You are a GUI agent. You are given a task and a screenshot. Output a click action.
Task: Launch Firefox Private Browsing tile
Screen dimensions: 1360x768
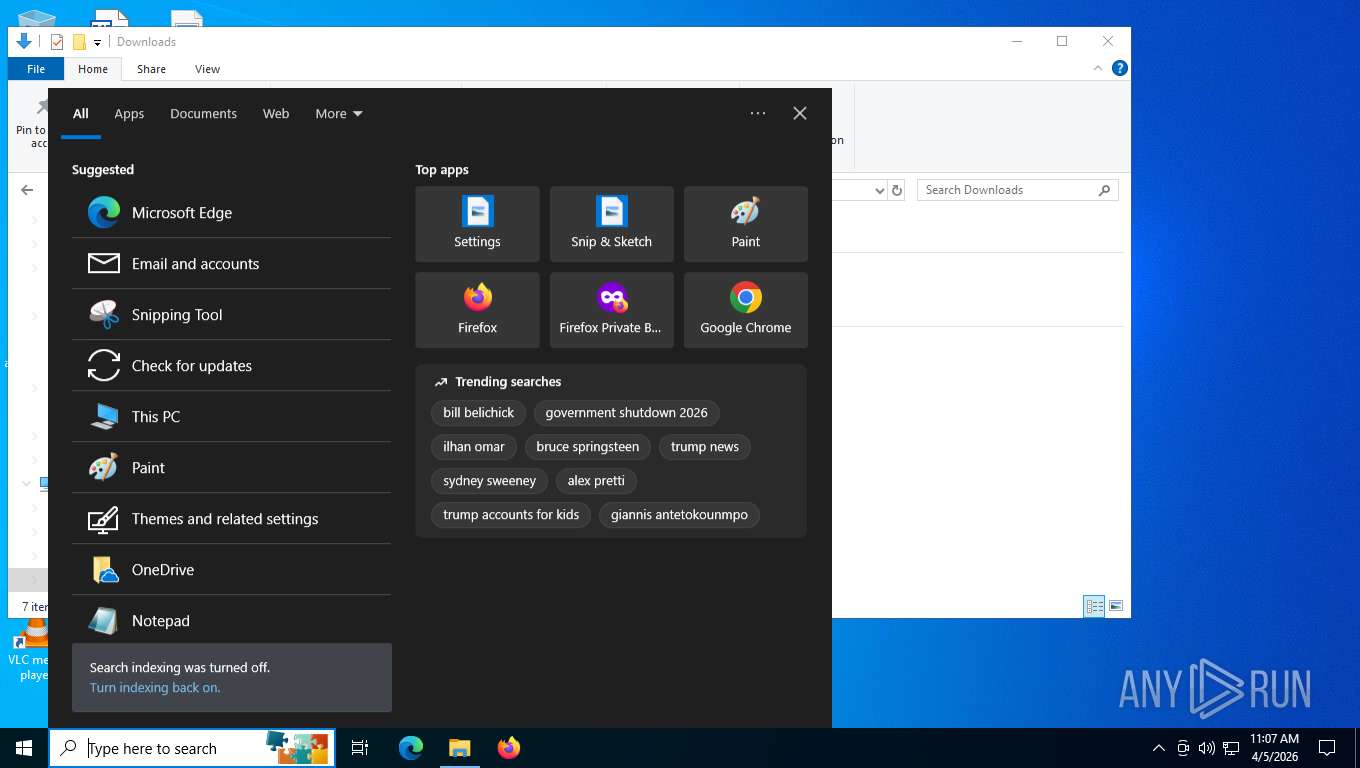pyautogui.click(x=611, y=310)
